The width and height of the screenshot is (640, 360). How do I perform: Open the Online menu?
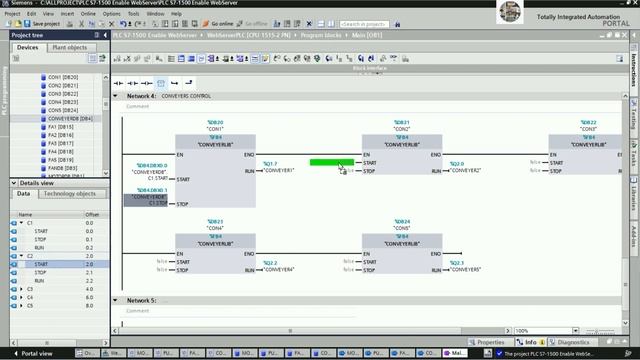pos(88,13)
